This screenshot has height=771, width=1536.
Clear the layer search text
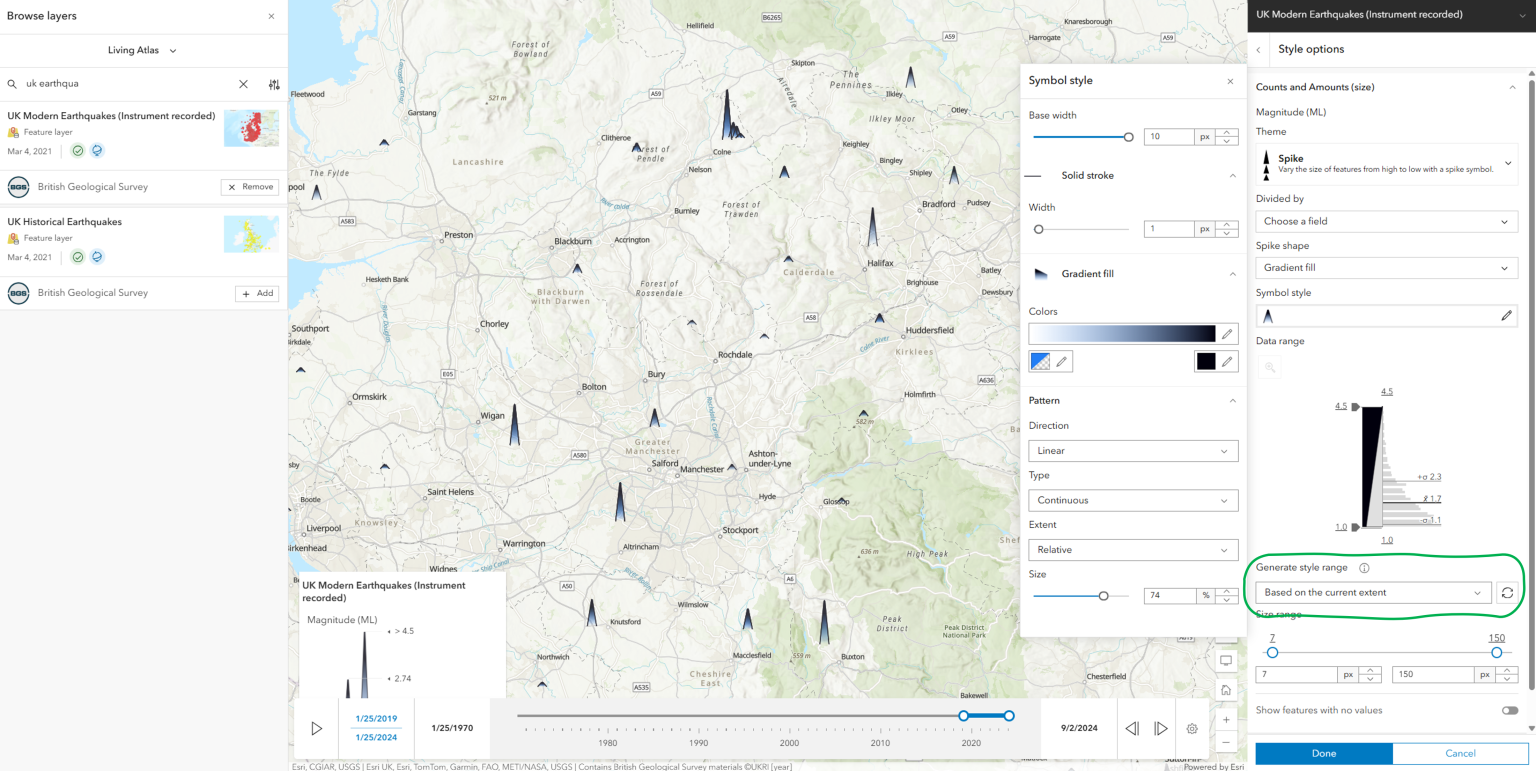[x=243, y=85]
